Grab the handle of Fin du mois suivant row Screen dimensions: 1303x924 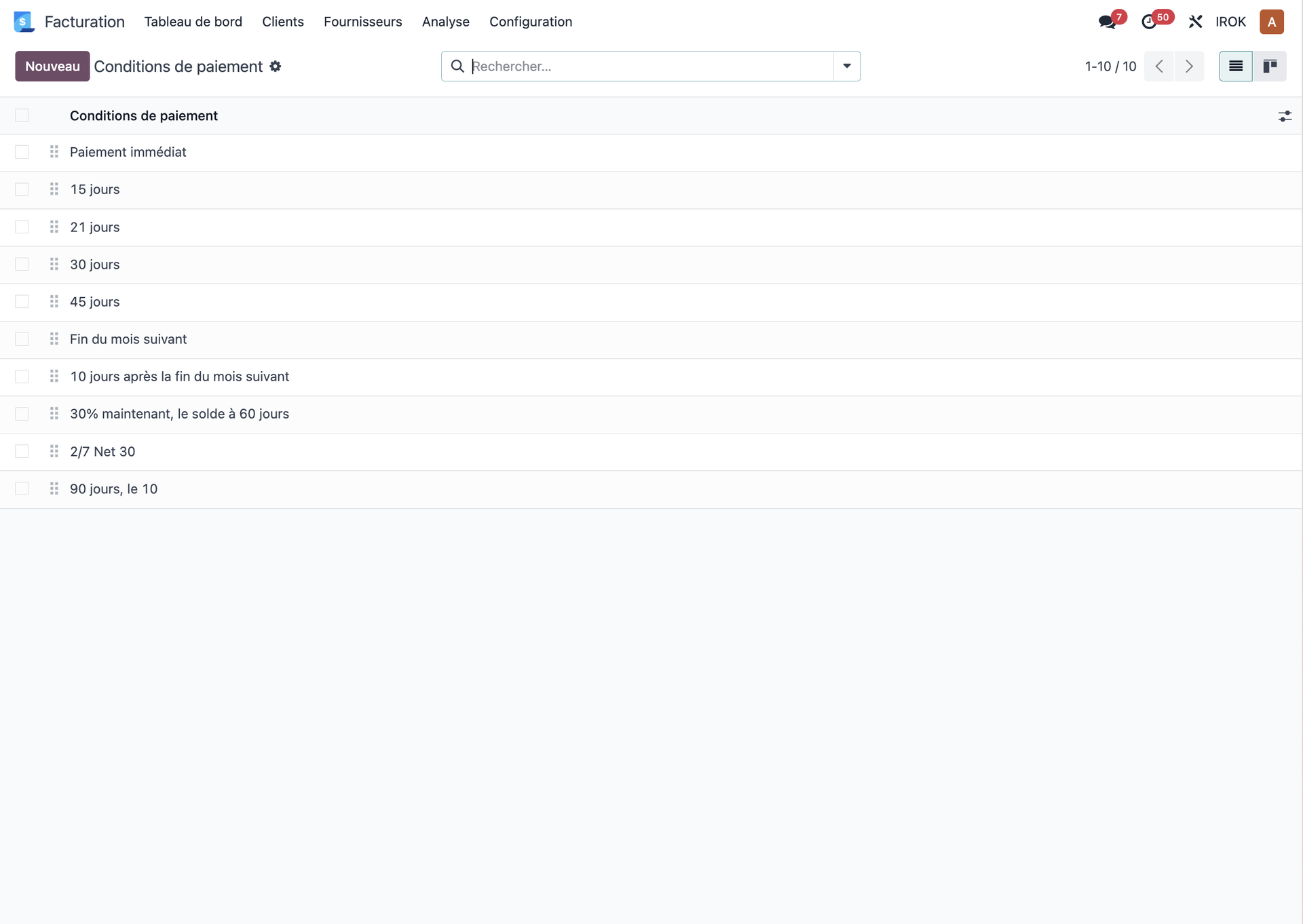tap(54, 339)
